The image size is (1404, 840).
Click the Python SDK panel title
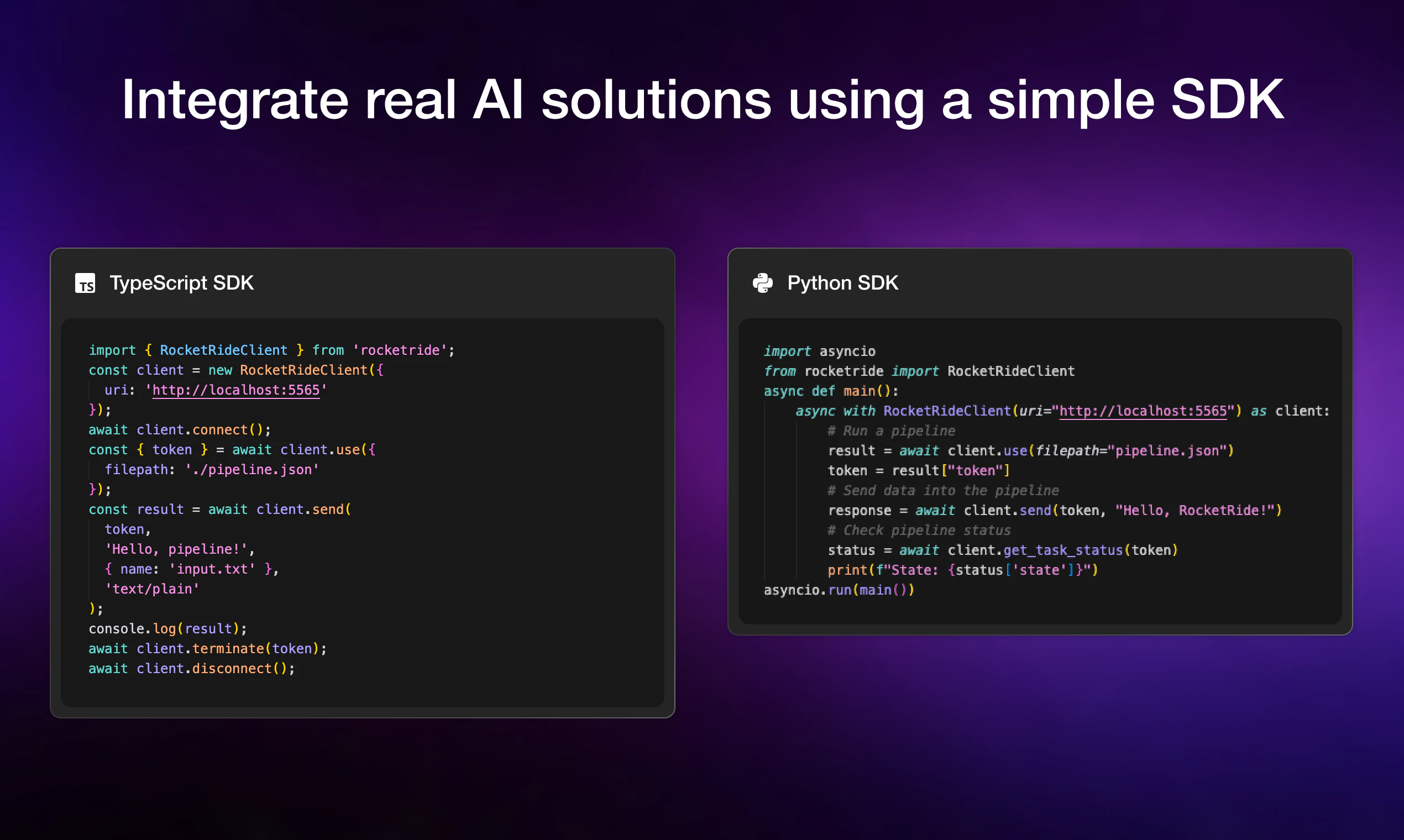842,283
